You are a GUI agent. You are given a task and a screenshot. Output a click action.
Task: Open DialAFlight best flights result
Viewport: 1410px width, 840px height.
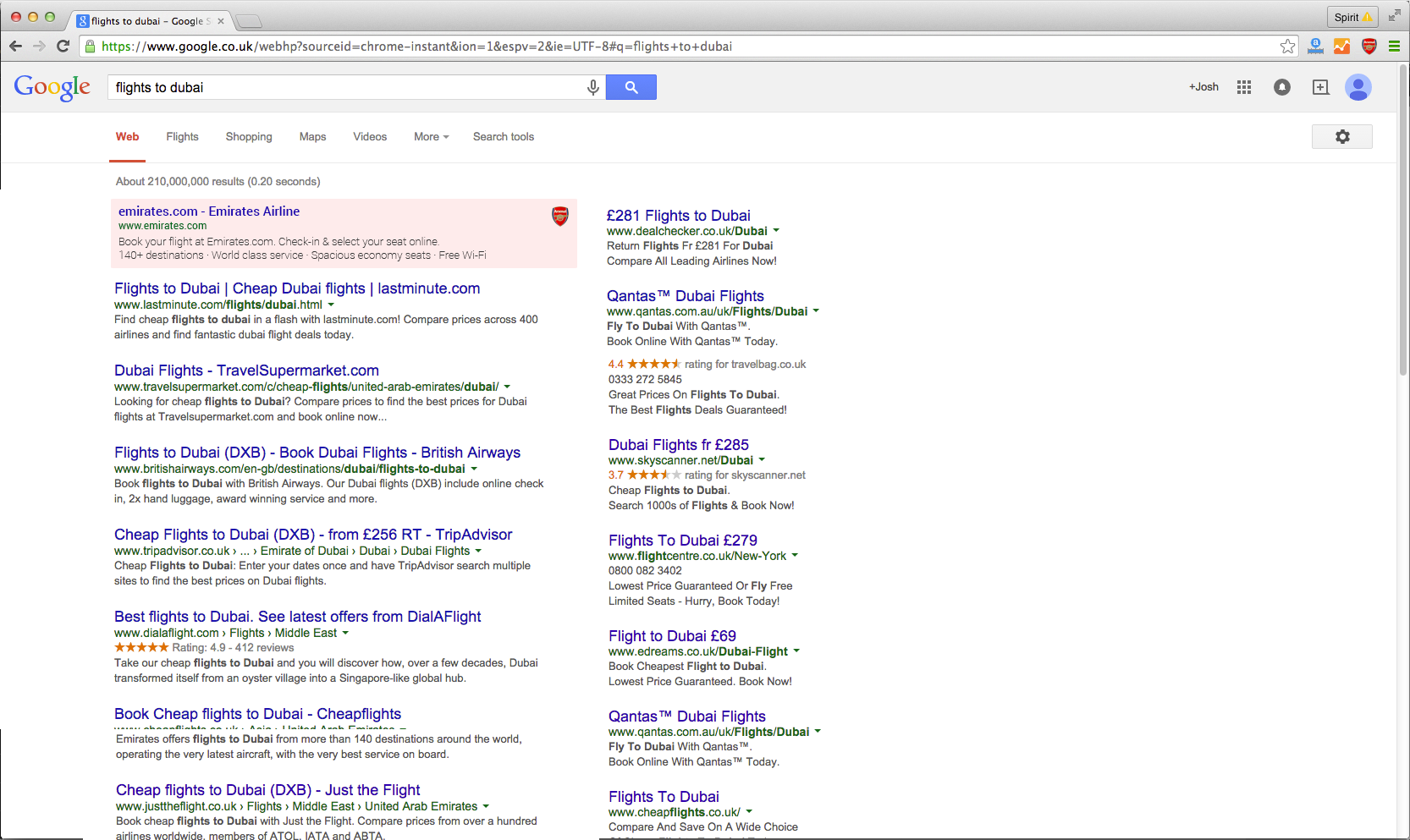(x=298, y=617)
